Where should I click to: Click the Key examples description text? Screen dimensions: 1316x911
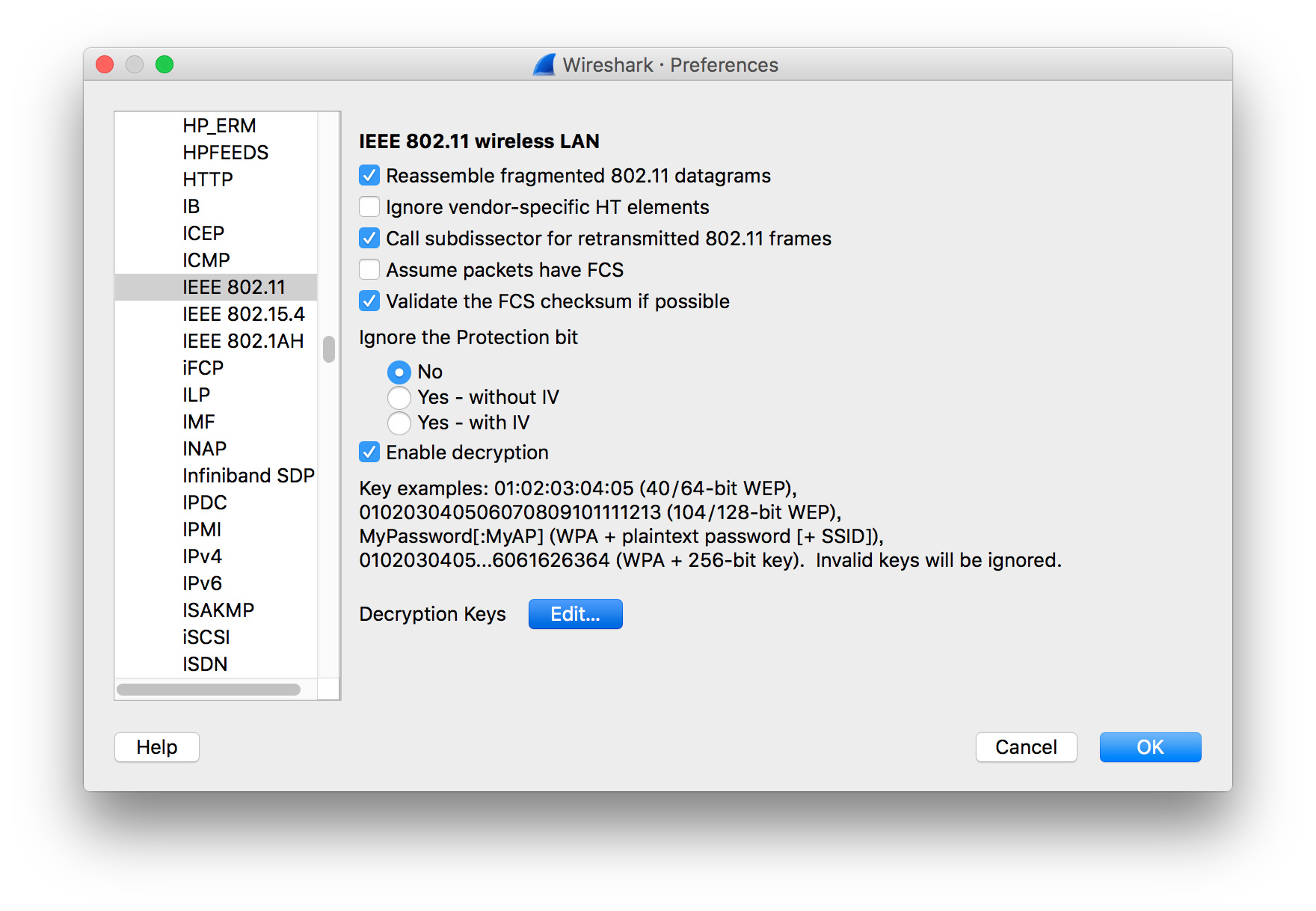[x=710, y=524]
